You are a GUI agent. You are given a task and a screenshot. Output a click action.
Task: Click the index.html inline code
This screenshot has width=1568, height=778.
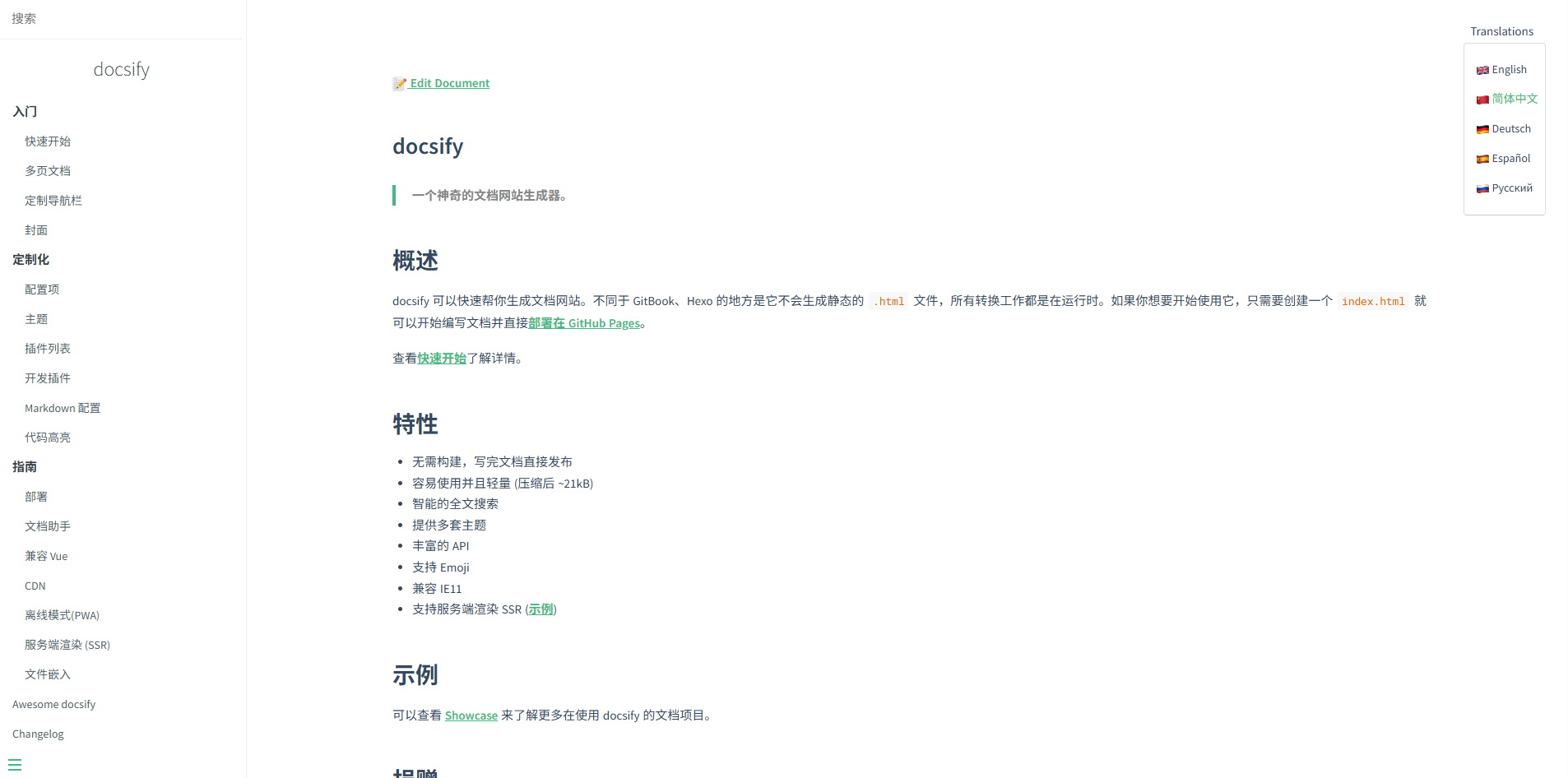coord(1373,301)
